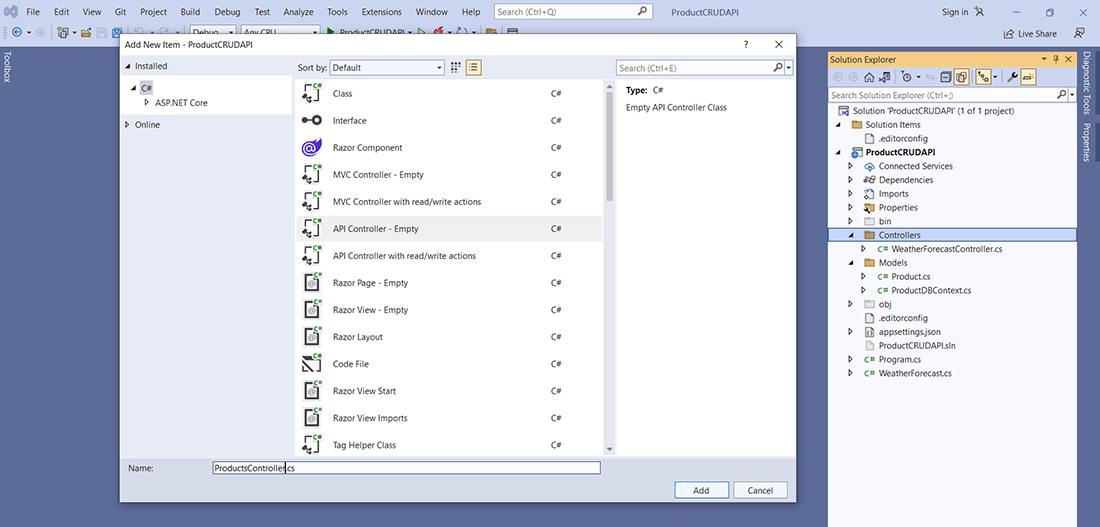
Task: Open Properties wrench icon in Solution Explorer
Action: click(1012, 77)
